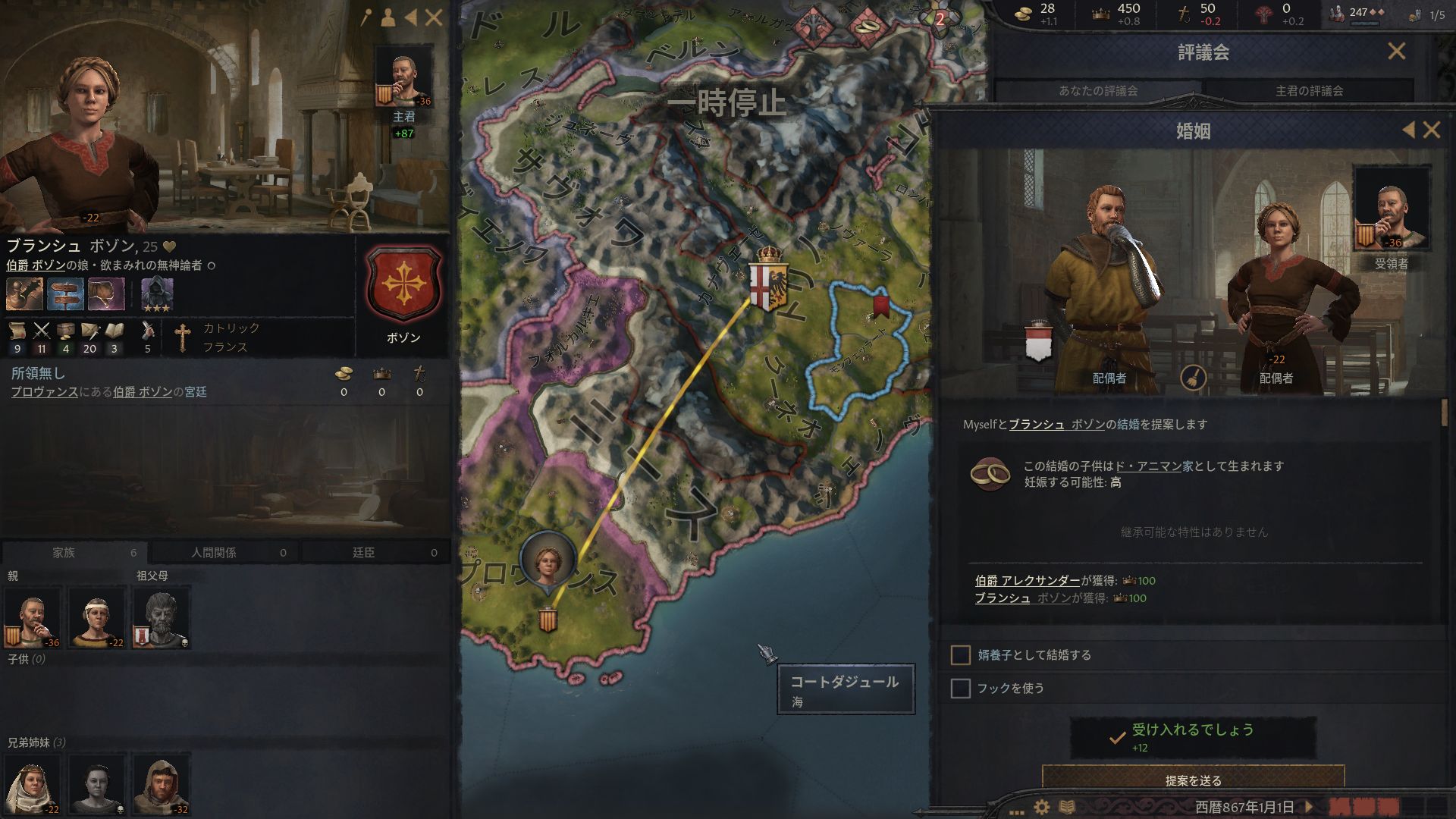The height and width of the screenshot is (819, 1456).
Task: Toggle game pause with the play arrow
Action: pos(1308,807)
